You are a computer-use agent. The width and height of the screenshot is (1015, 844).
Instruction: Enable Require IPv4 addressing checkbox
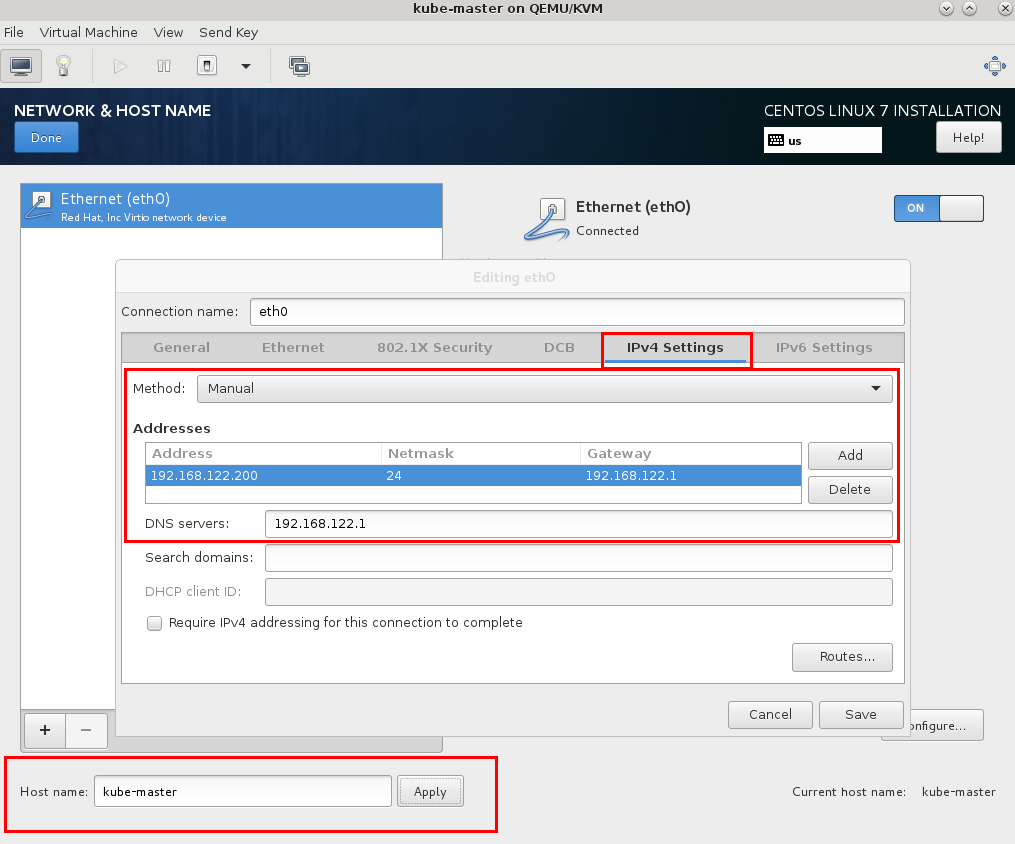coord(154,623)
